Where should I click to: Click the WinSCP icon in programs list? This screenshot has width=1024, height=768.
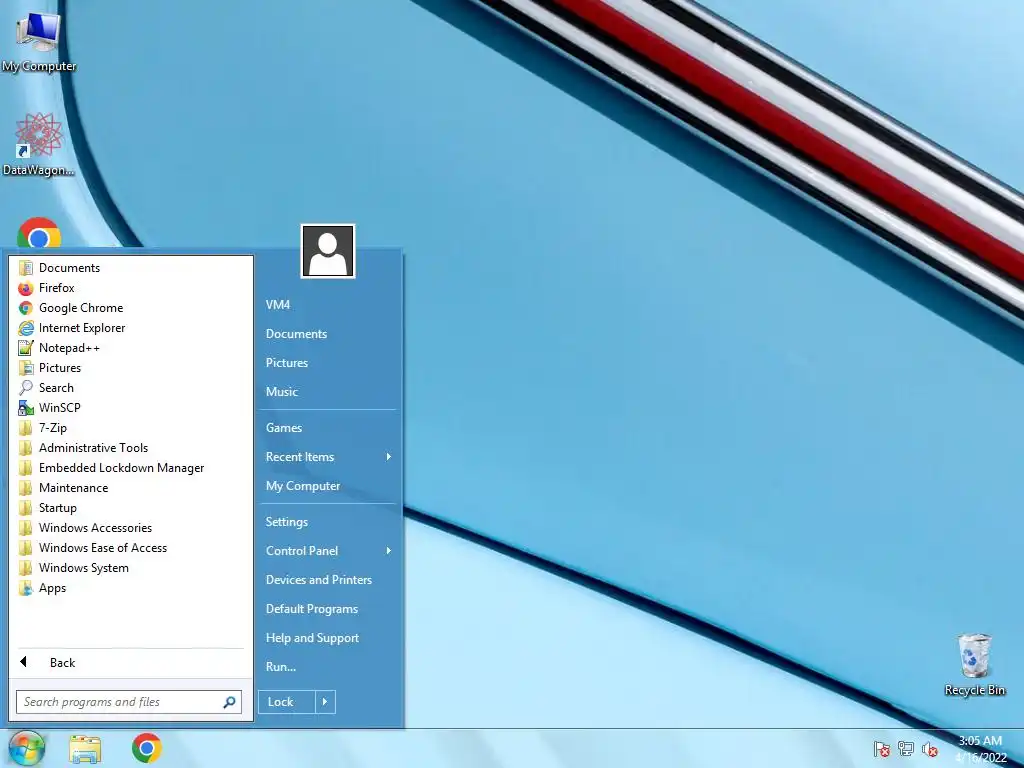[x=25, y=408]
